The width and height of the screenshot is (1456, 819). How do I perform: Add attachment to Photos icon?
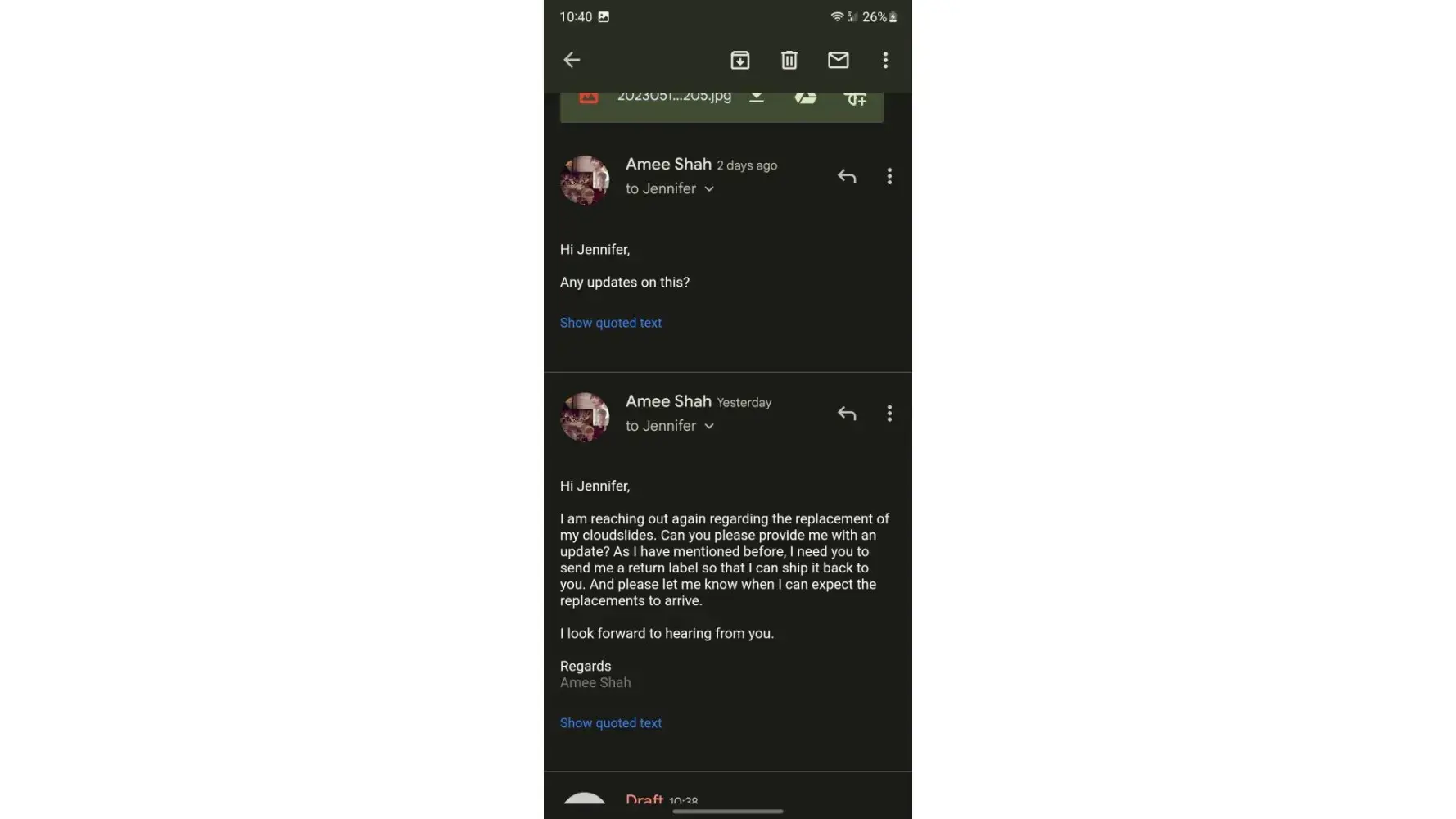click(x=855, y=97)
